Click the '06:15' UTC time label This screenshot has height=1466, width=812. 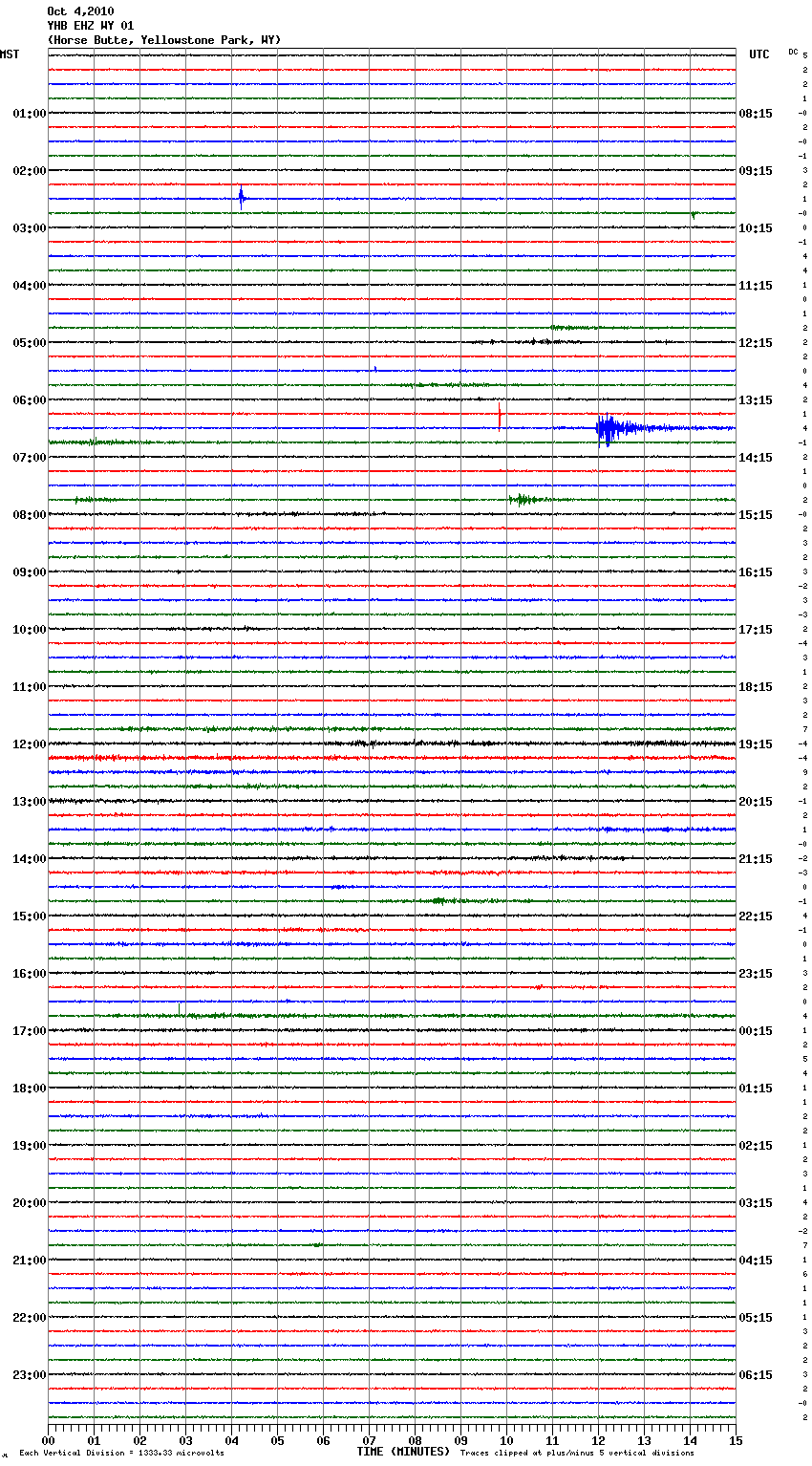756,1375
